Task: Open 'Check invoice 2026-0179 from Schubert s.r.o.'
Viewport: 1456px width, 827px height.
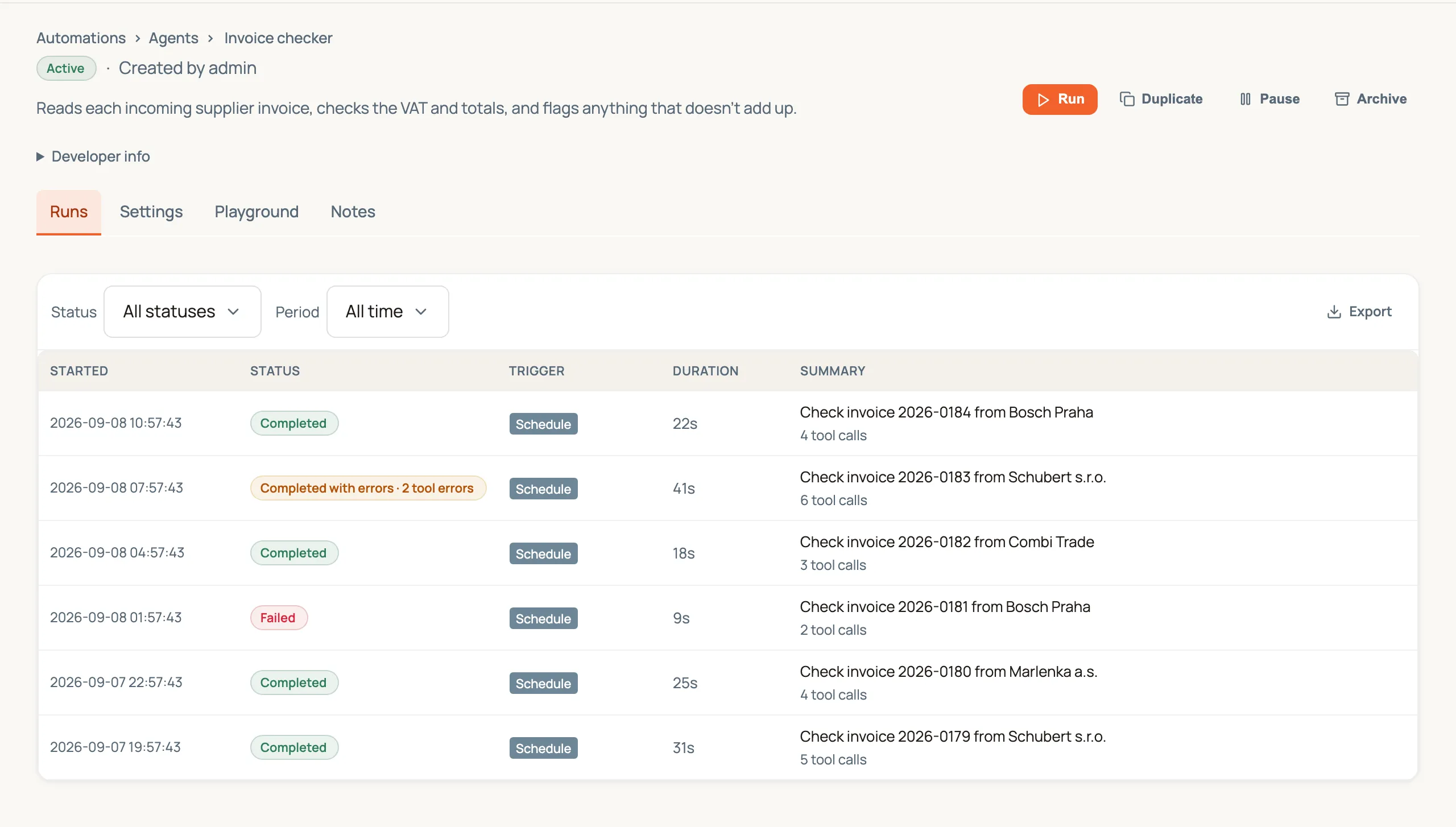Action: [953, 737]
